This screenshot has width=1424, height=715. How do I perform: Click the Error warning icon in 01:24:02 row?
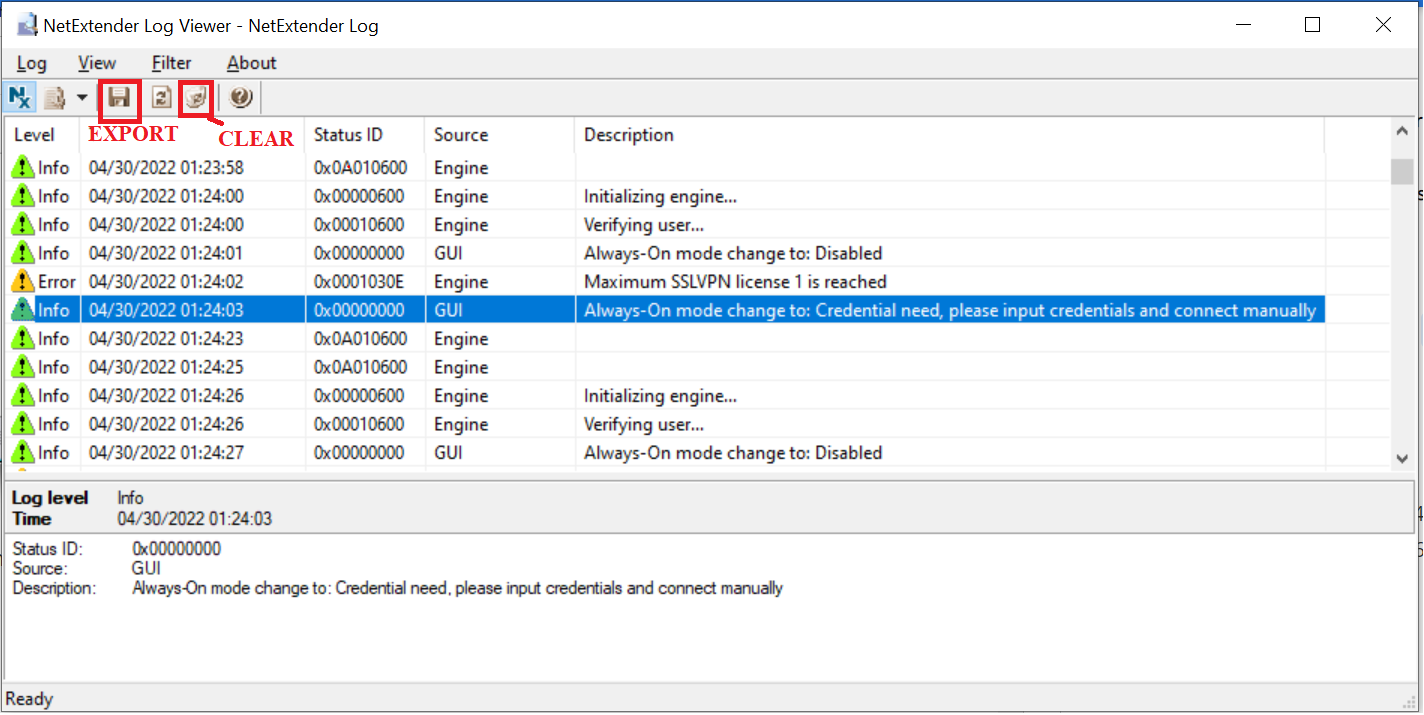click(x=23, y=282)
